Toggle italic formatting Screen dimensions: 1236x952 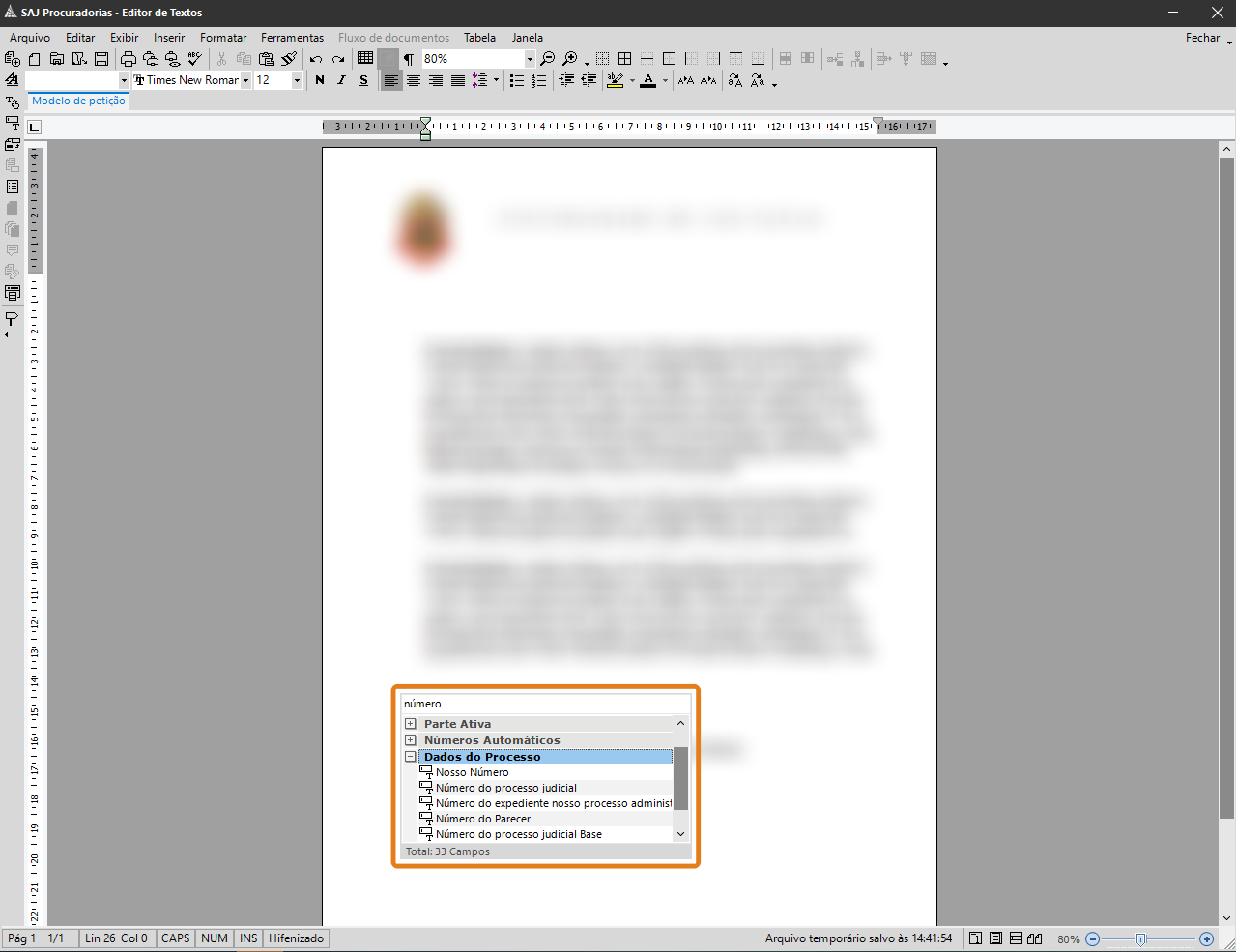pos(341,80)
